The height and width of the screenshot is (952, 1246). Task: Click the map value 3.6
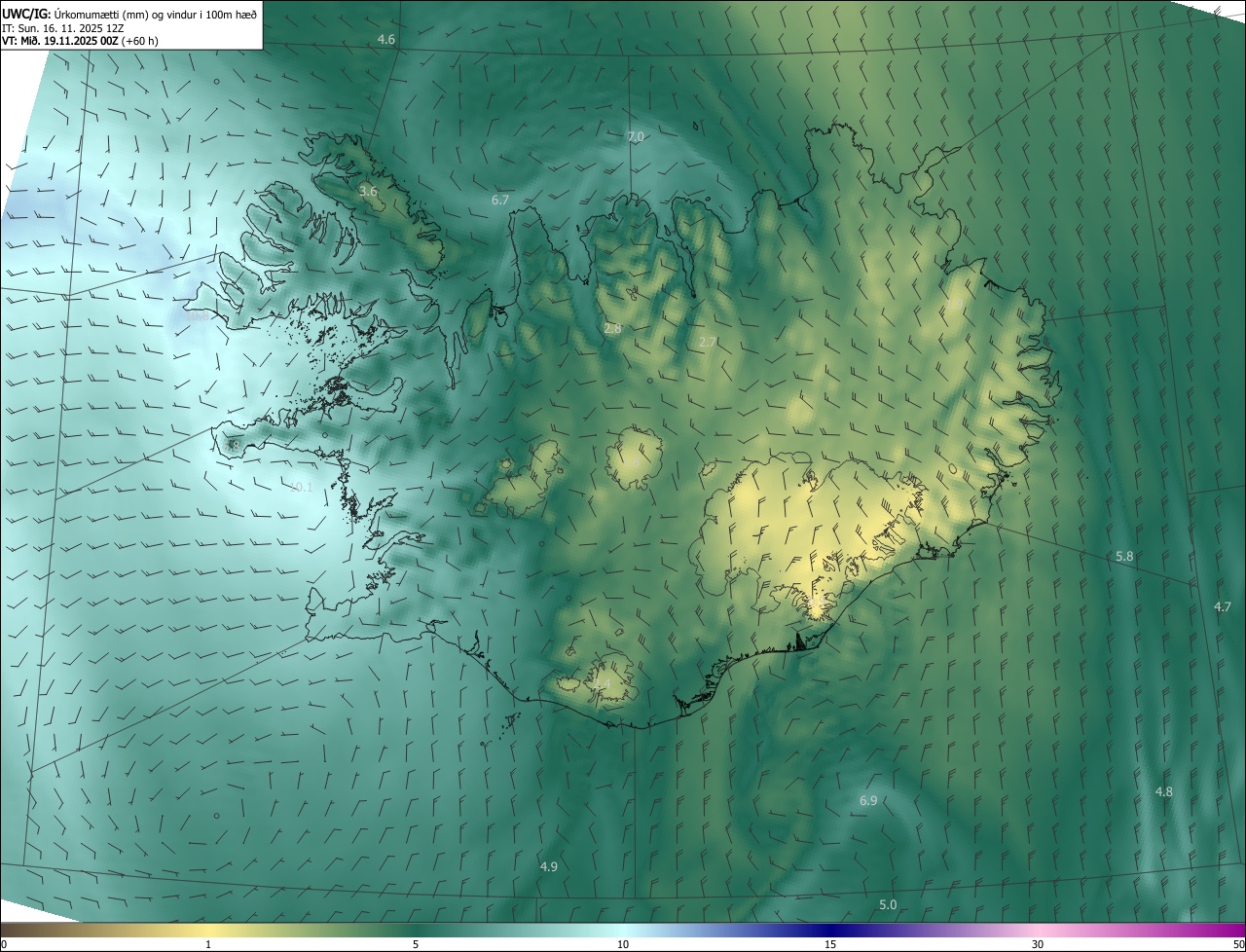point(368,192)
